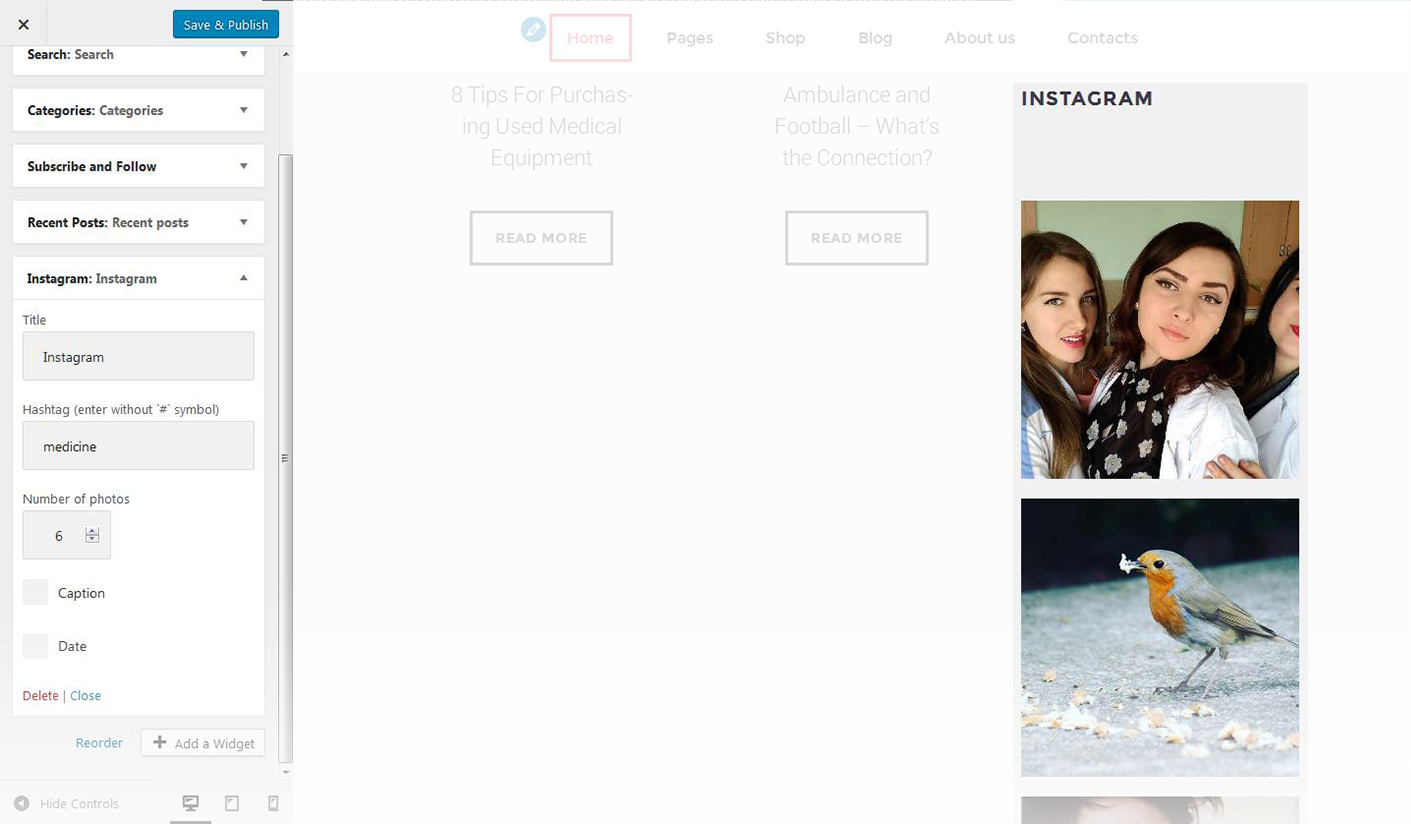Expand the Recent Posts widget arrow

coord(244,222)
